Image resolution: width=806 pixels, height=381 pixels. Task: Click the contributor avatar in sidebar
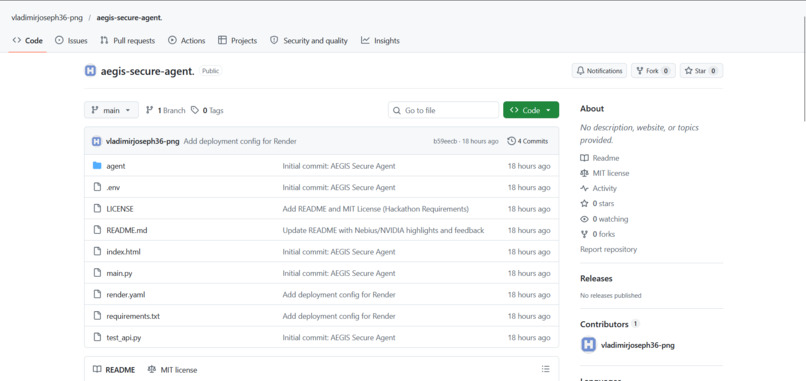pyautogui.click(x=589, y=345)
